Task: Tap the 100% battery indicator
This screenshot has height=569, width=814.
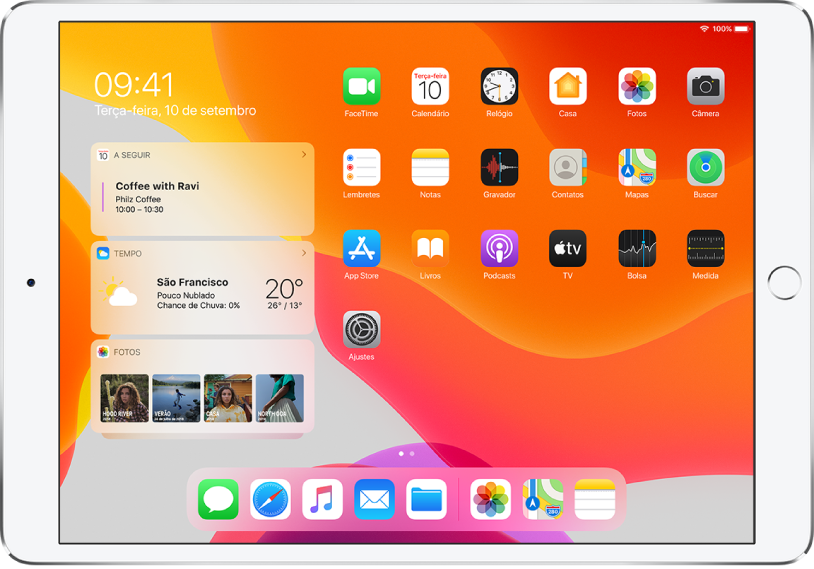Action: 730,29
